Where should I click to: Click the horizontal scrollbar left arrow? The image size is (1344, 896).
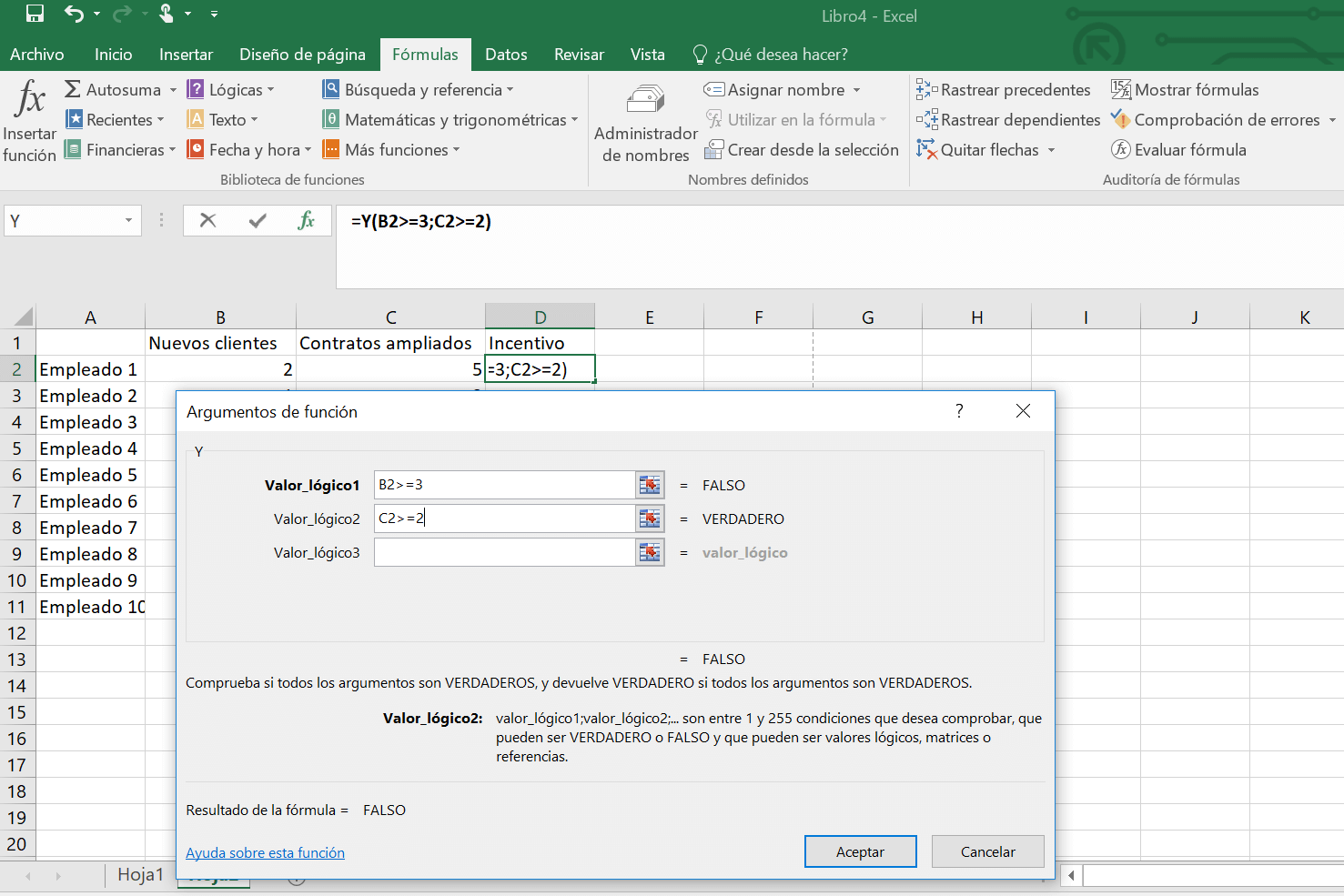point(1072,876)
